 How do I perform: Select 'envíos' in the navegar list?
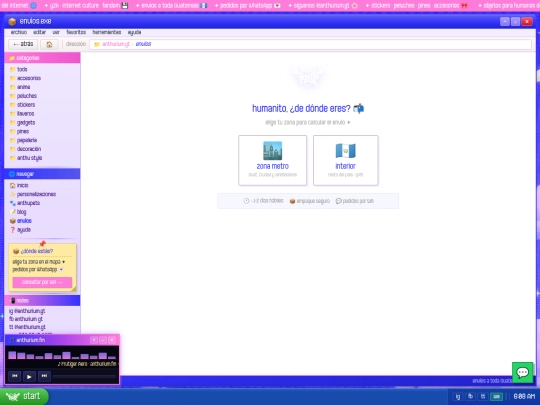click(x=21, y=221)
